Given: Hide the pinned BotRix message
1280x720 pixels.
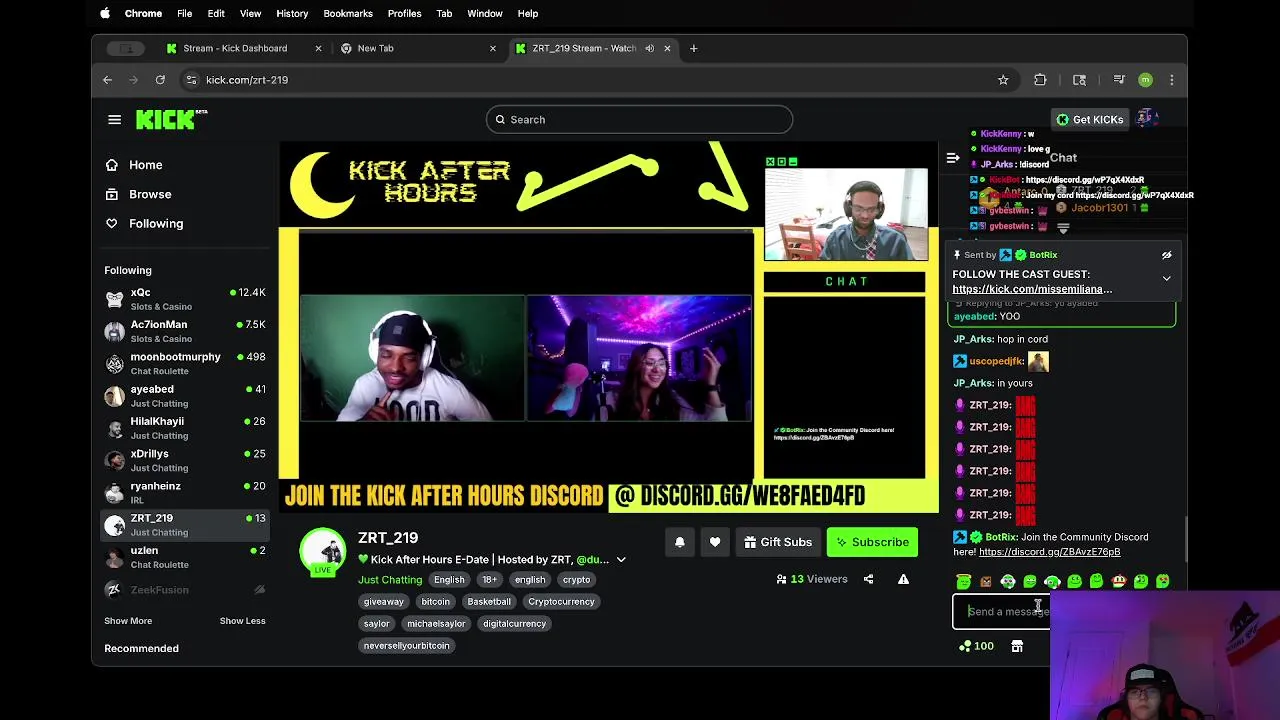Looking at the screenshot, I should (1166, 255).
